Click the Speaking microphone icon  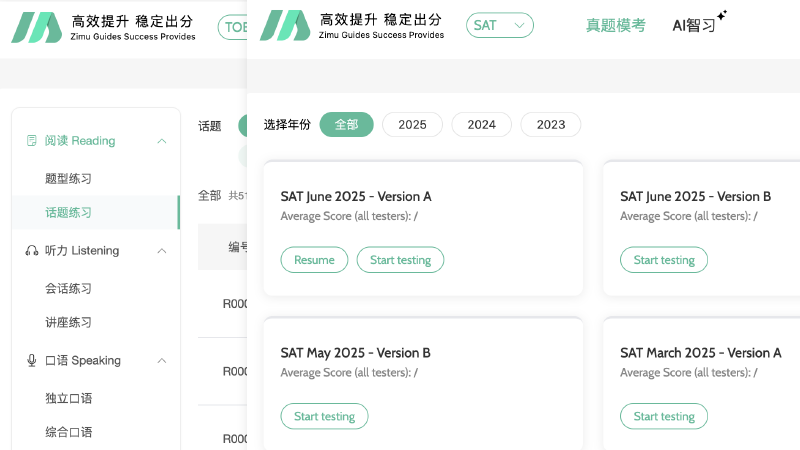(x=32, y=361)
